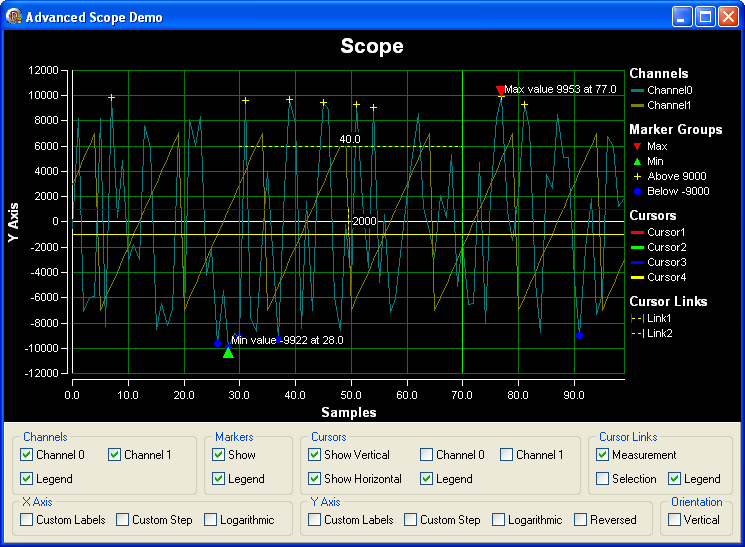Click the Channel0 color swatch in legend
The height and width of the screenshot is (547, 745).
(637, 91)
